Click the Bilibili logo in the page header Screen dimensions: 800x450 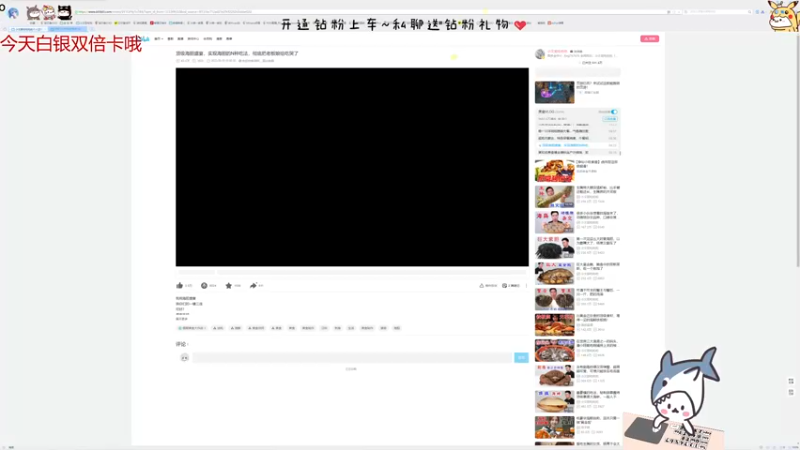[x=145, y=39]
